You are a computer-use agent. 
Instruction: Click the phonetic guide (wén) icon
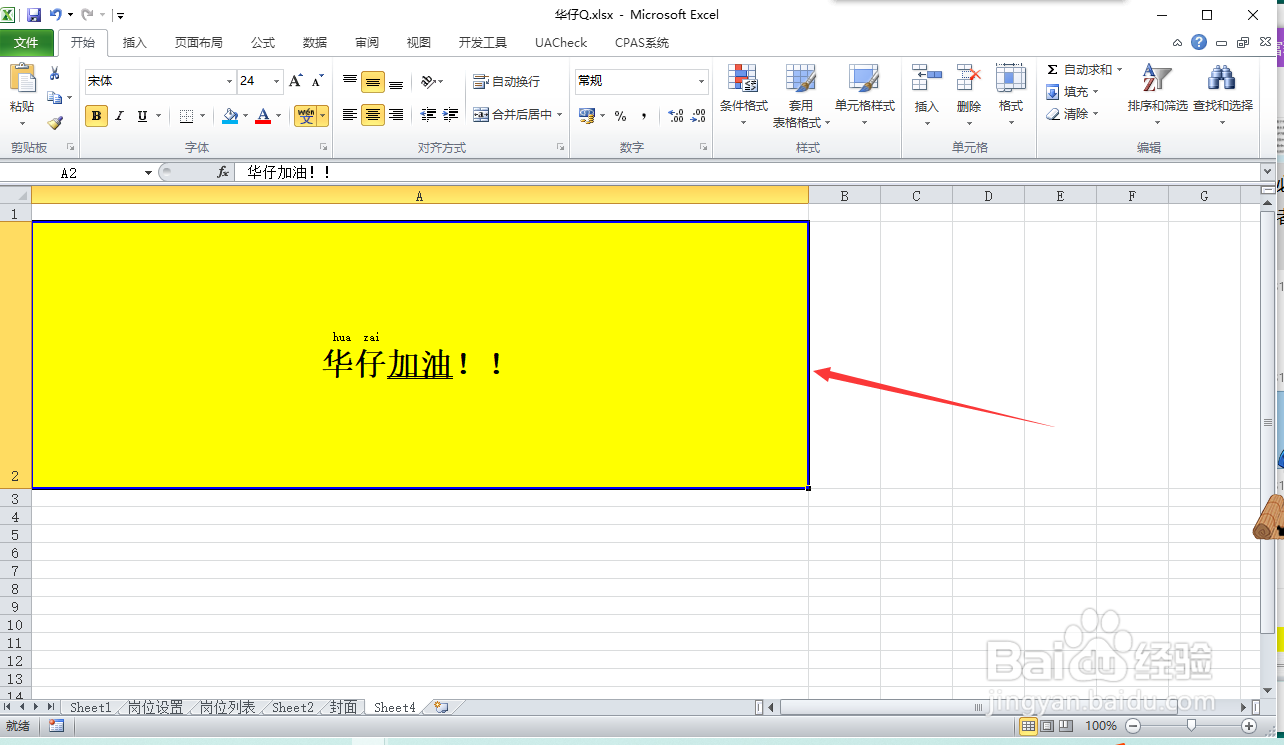305,116
